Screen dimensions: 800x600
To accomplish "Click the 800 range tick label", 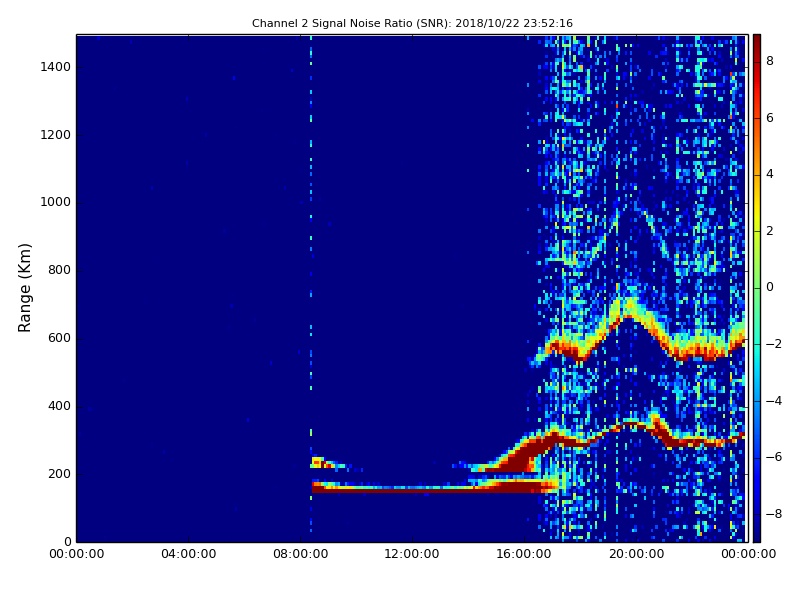I will (x=59, y=270).
